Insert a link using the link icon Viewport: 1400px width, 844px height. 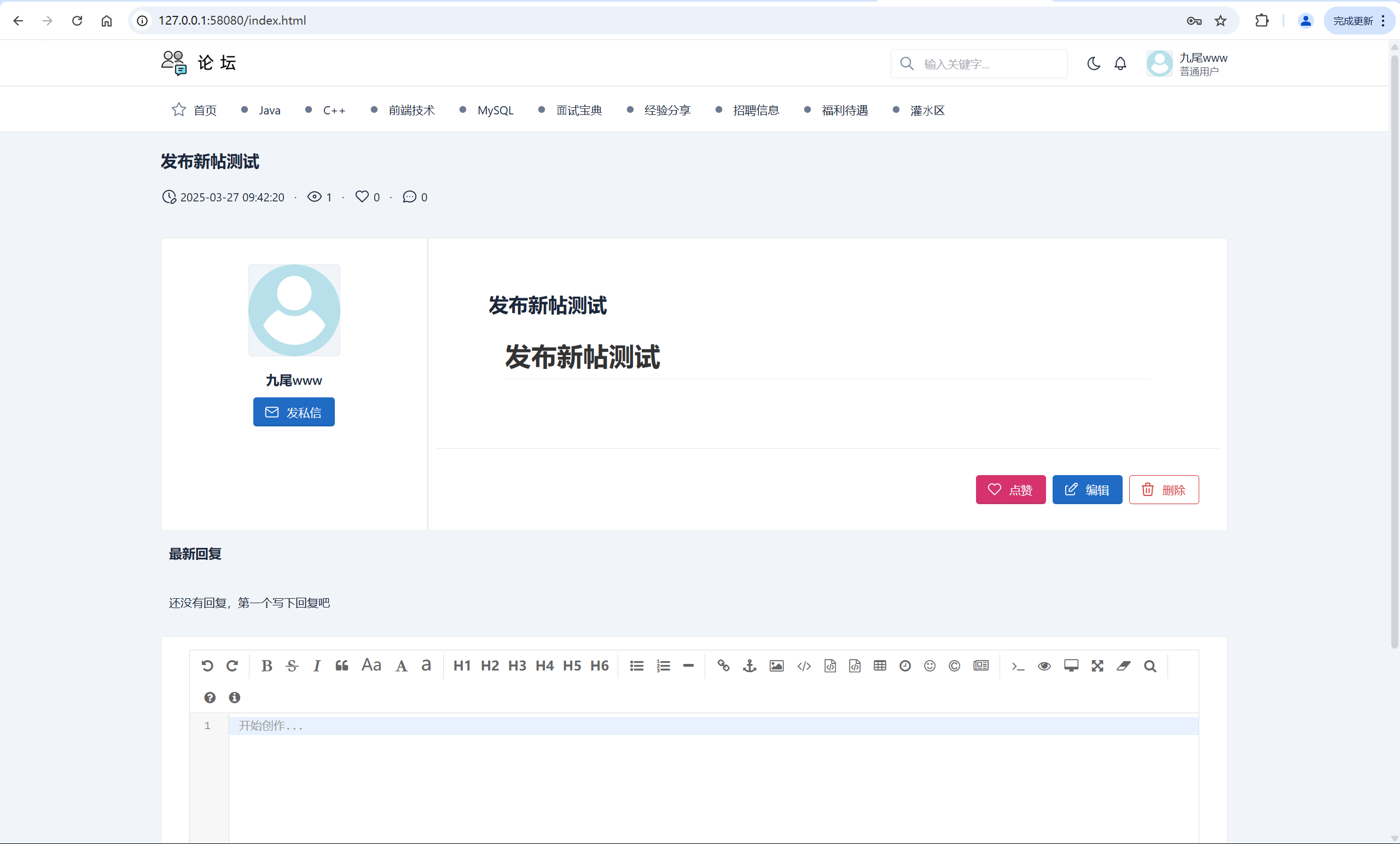click(x=723, y=666)
